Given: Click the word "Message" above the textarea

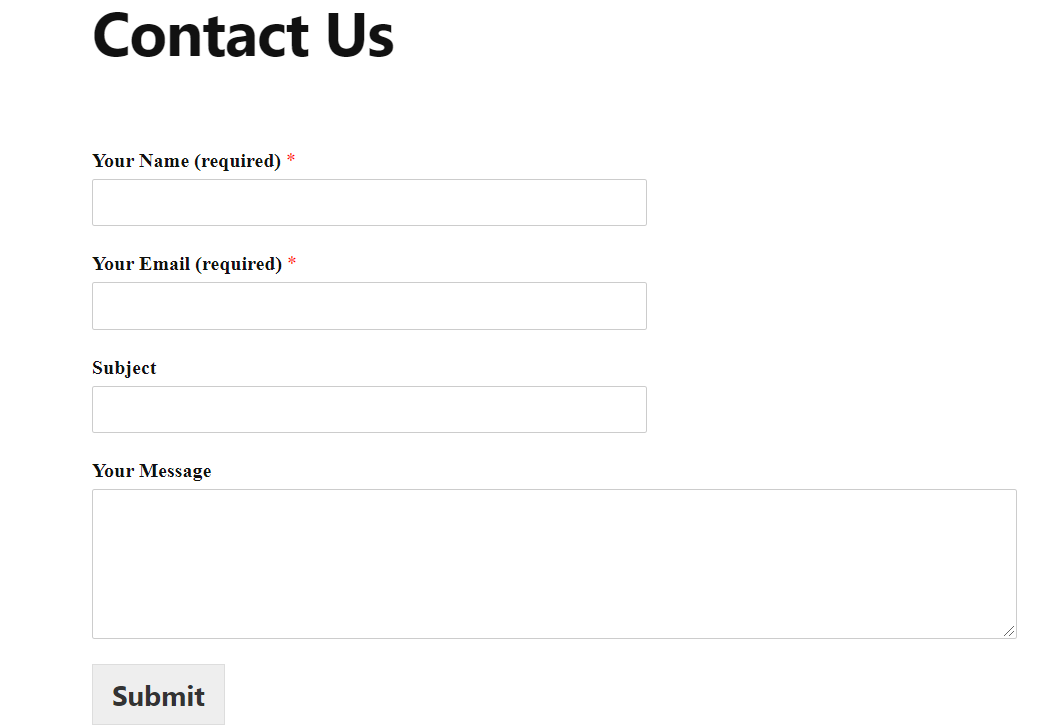Looking at the screenshot, I should (x=175, y=471).
